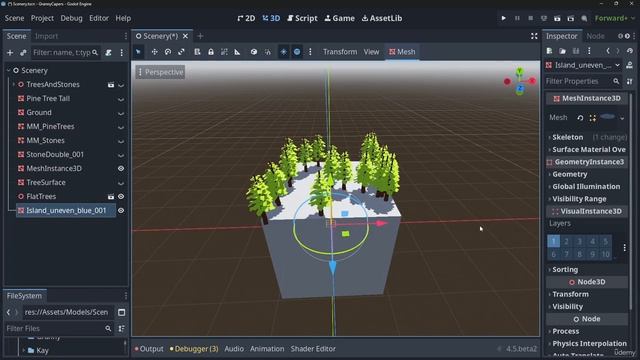Show the hidden MM_PineTrees node
Screen dimensions: 640x360
[121, 127]
